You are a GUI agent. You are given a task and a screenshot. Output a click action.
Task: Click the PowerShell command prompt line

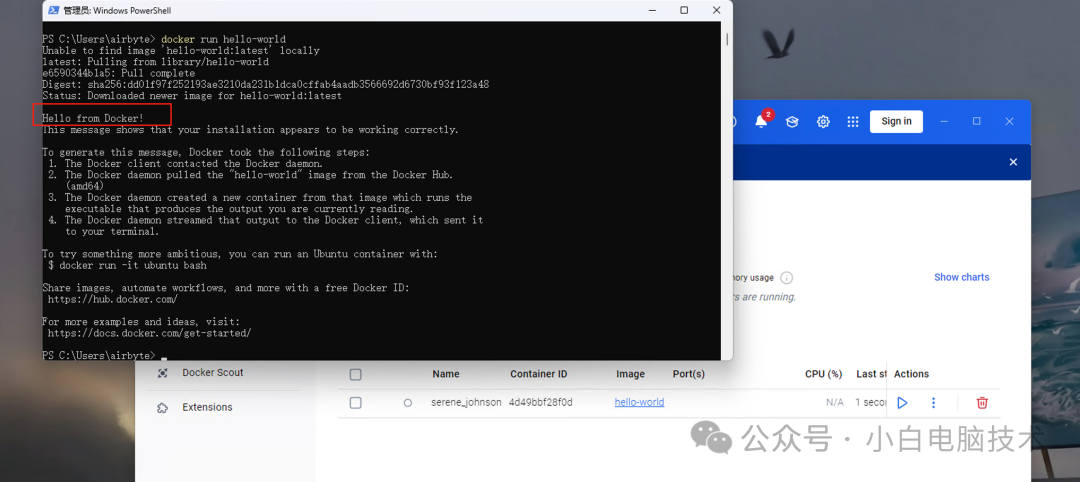click(103, 355)
